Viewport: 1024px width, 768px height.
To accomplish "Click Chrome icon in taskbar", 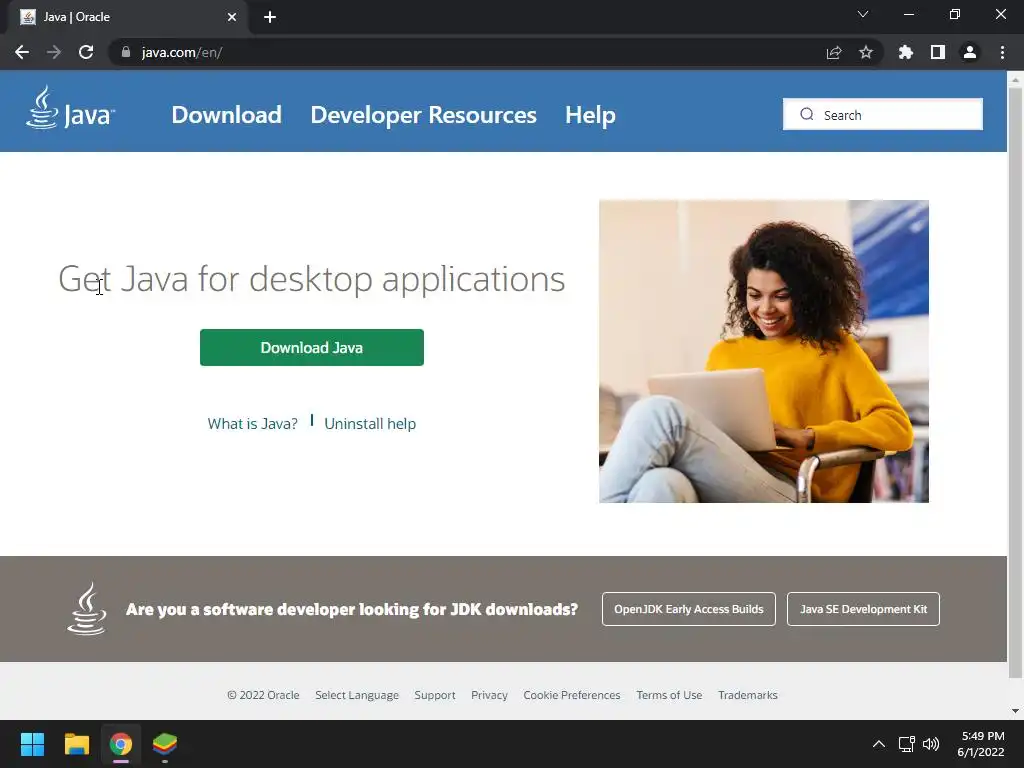I will coord(121,744).
